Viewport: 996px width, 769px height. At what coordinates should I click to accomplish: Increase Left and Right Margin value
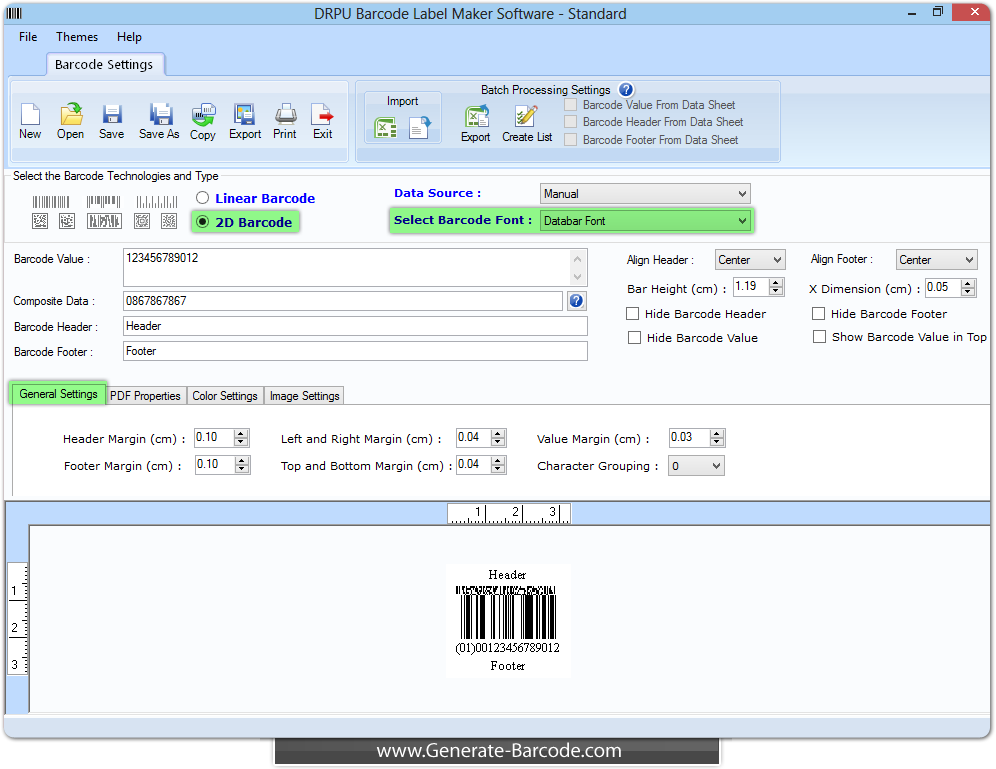[x=499, y=434]
